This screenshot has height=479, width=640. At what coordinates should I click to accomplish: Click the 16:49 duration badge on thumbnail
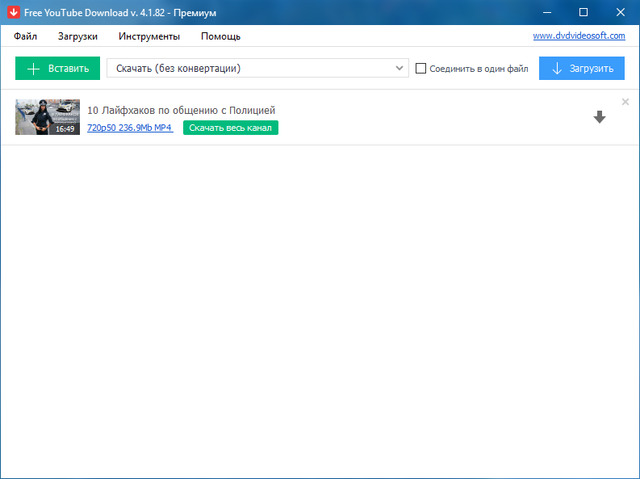click(65, 129)
